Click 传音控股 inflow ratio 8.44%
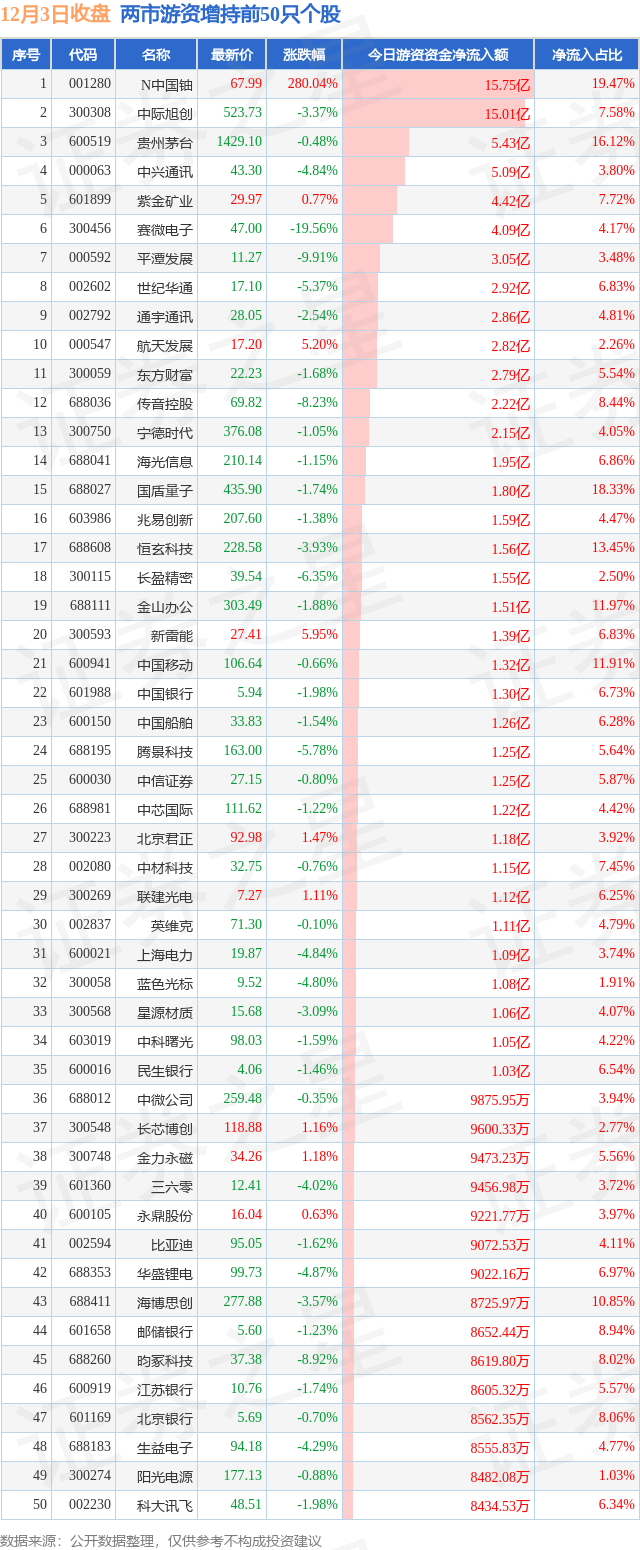This screenshot has width=640, height=1550. point(615,403)
